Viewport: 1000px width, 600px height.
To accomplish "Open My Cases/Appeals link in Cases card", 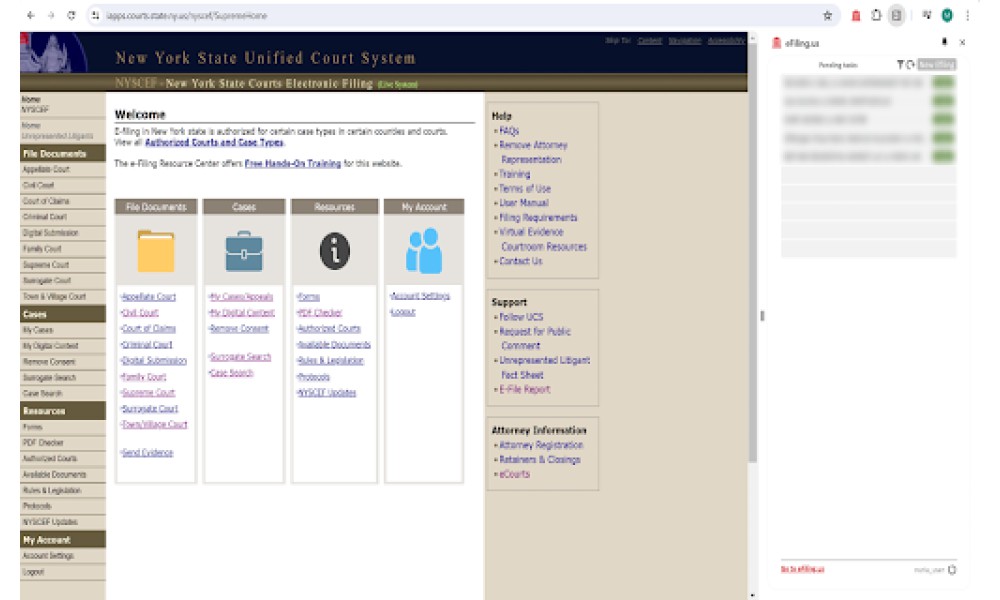I will (x=241, y=297).
